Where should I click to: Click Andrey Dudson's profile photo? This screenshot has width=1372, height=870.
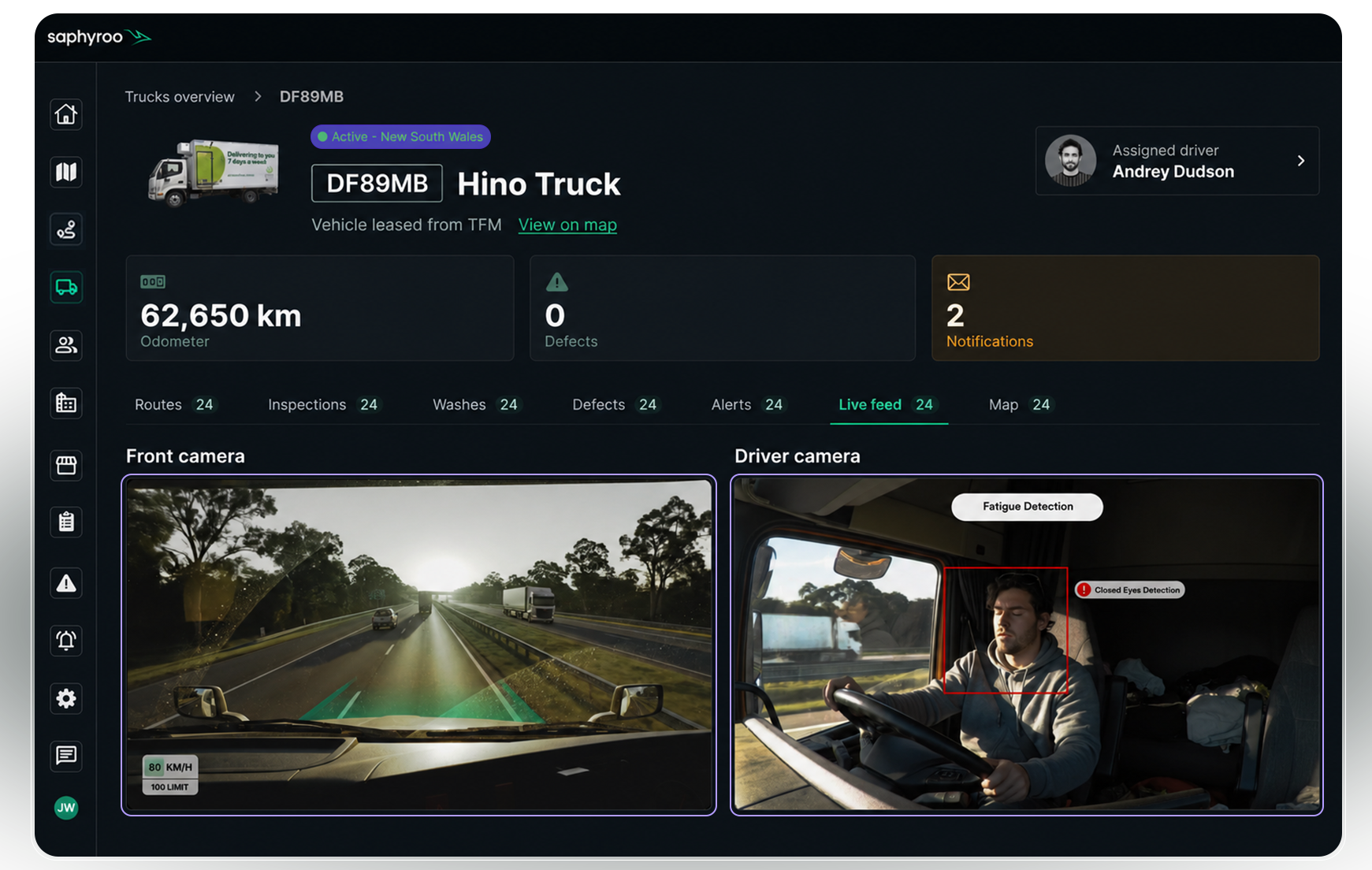click(x=1070, y=161)
